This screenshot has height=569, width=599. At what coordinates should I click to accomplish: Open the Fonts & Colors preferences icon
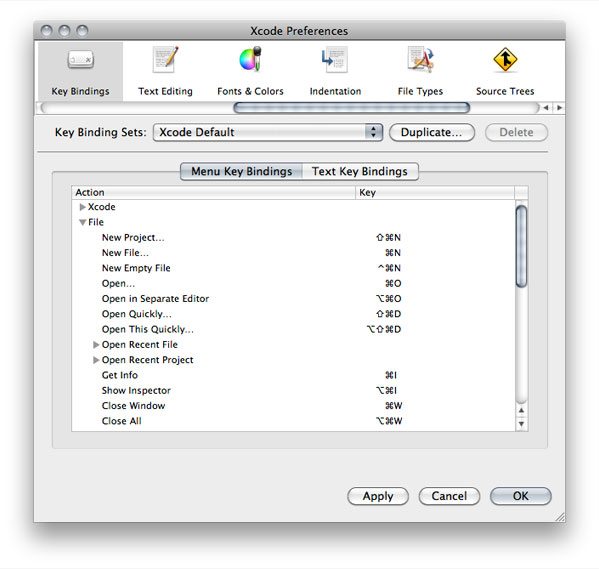(x=250, y=59)
